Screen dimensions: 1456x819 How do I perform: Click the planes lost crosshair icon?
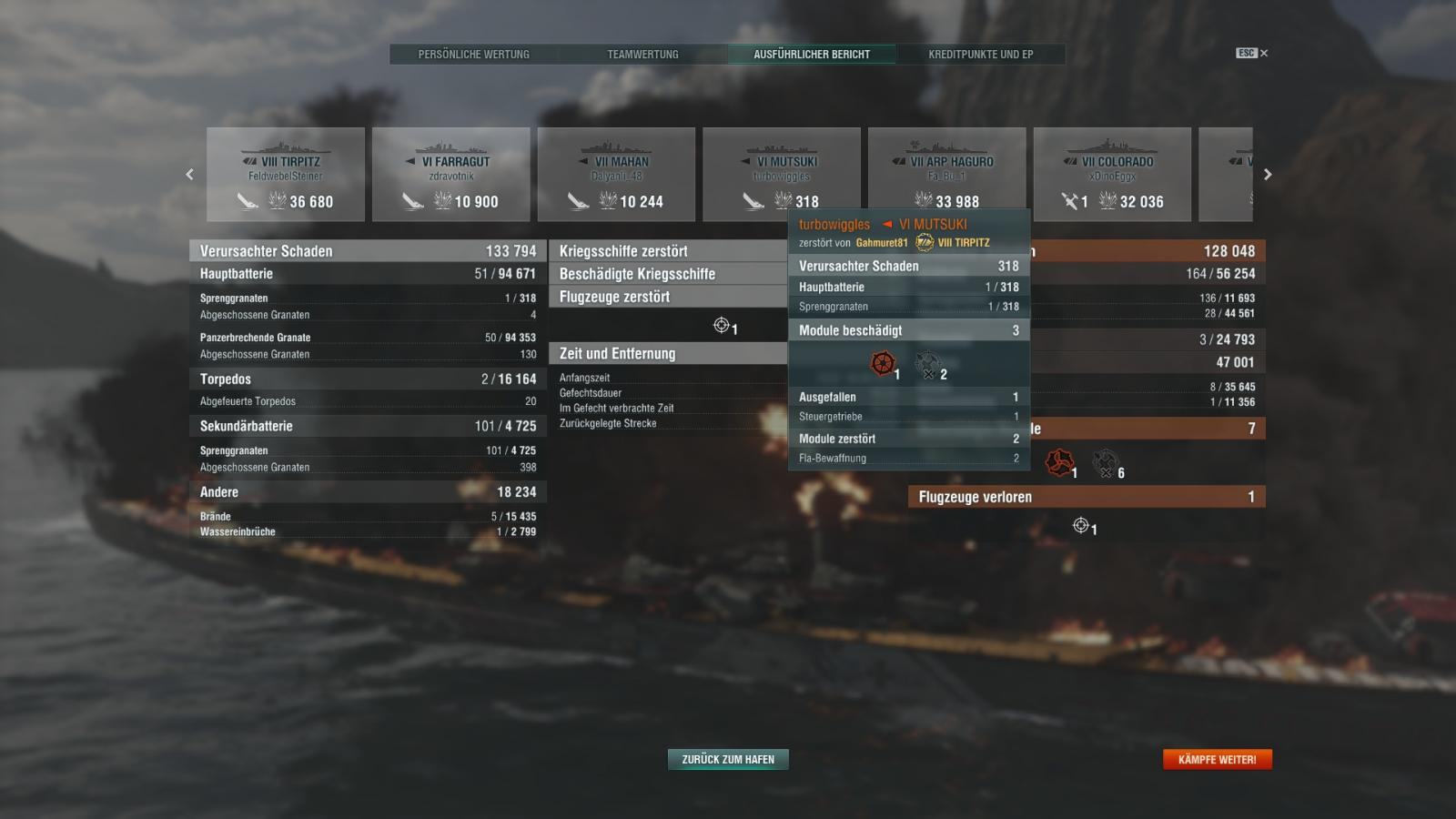(1081, 525)
